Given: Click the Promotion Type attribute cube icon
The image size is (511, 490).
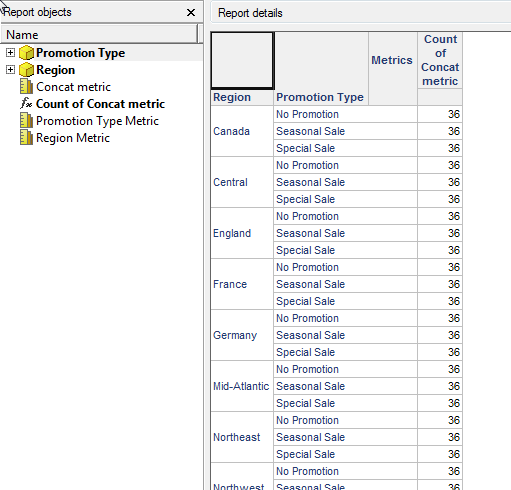Looking at the screenshot, I should [26, 53].
